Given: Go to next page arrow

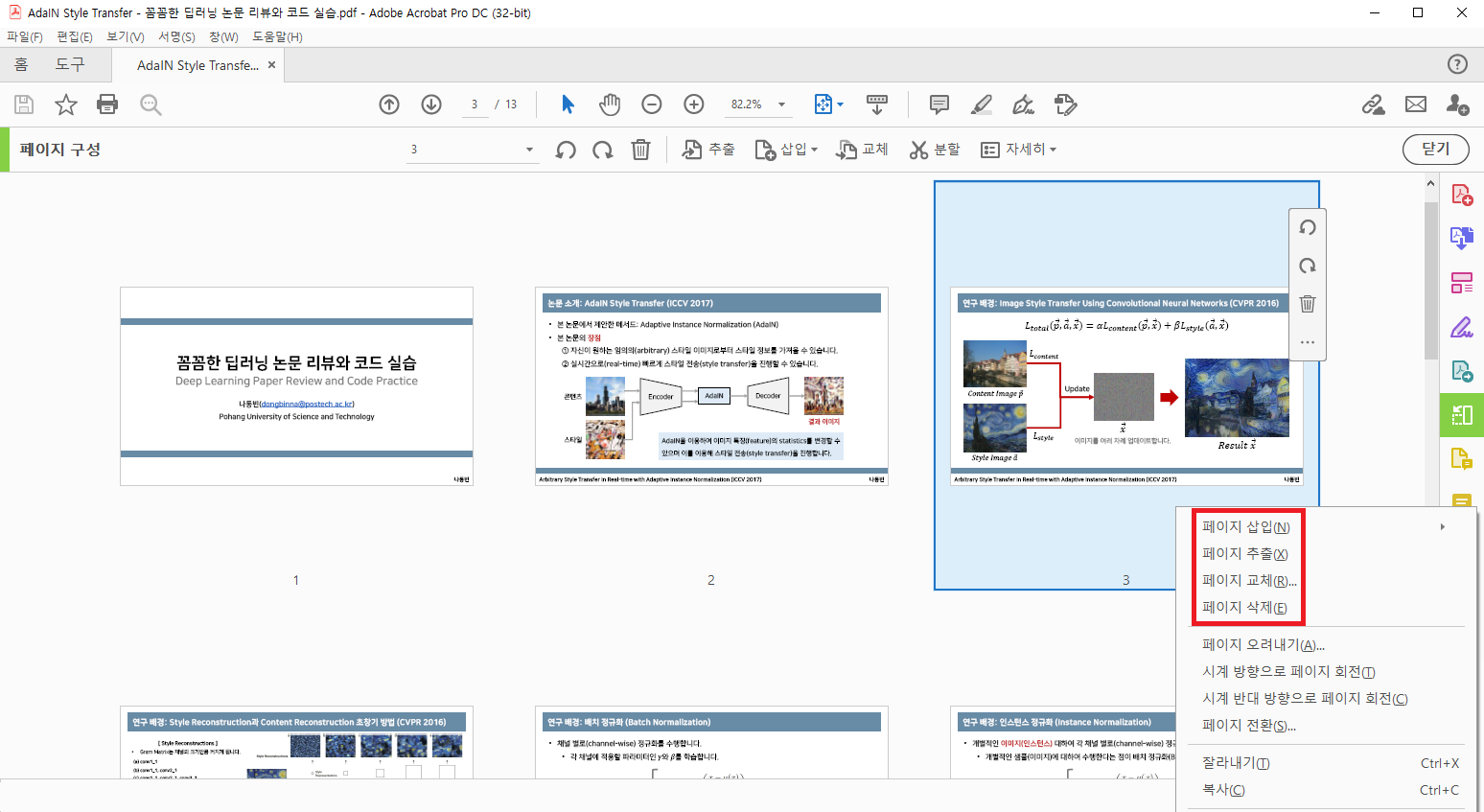Looking at the screenshot, I should (x=431, y=104).
